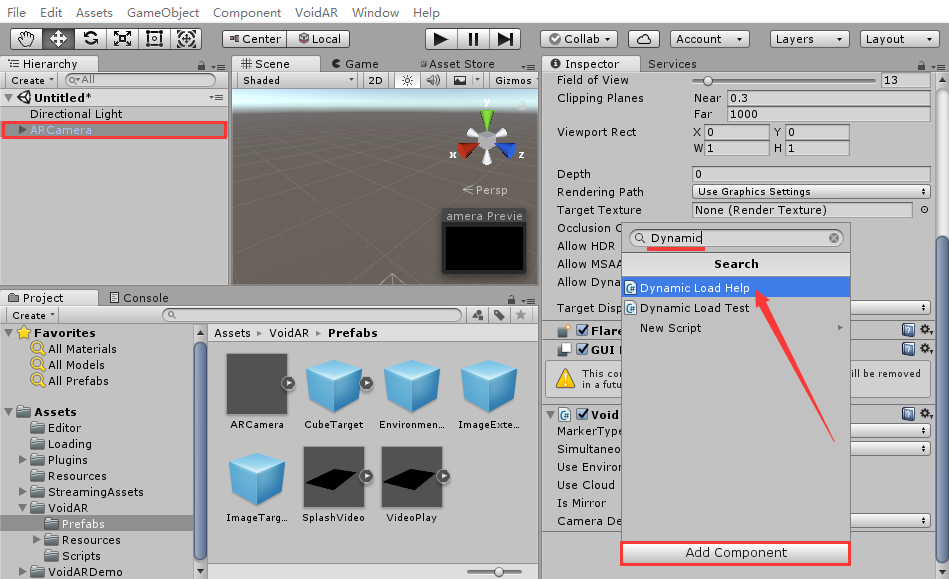949x579 pixels.
Task: Toggle the GUI Layer component checkbox
Action: 583,349
